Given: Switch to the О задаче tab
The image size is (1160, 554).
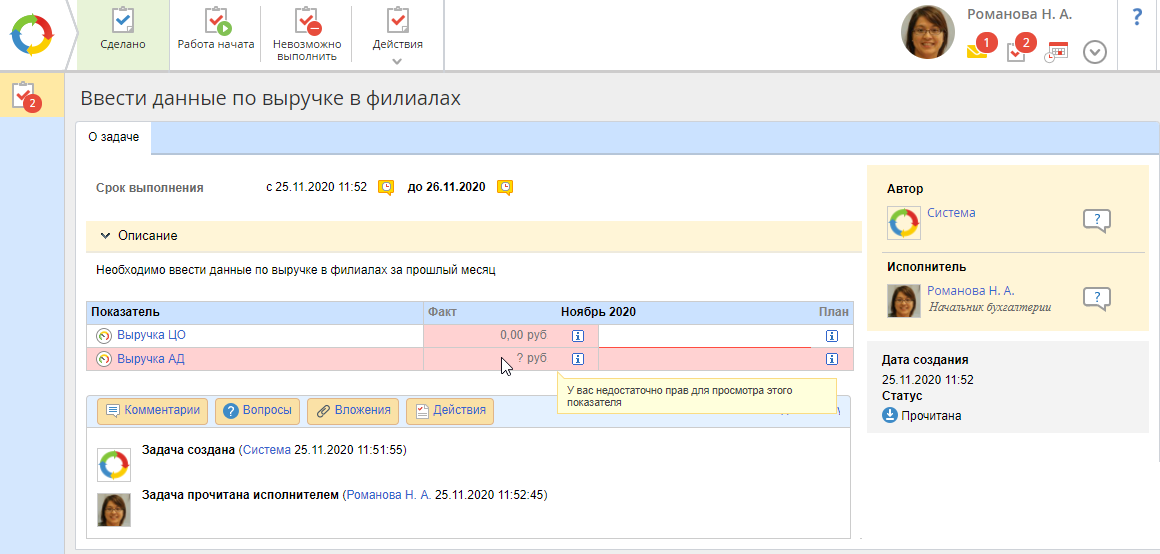Looking at the screenshot, I should pyautogui.click(x=113, y=138).
